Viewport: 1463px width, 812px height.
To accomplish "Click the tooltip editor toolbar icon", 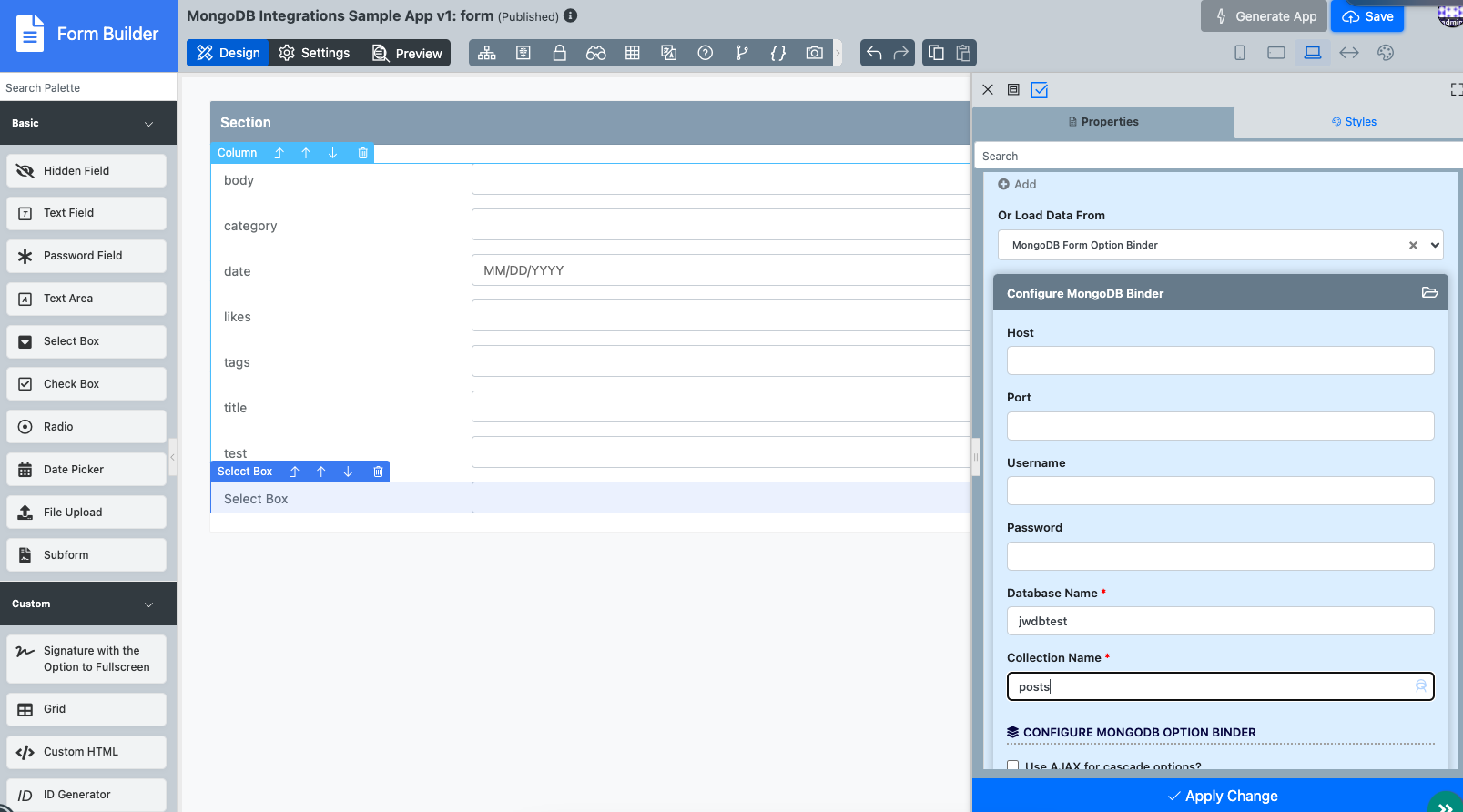I will point(523,53).
